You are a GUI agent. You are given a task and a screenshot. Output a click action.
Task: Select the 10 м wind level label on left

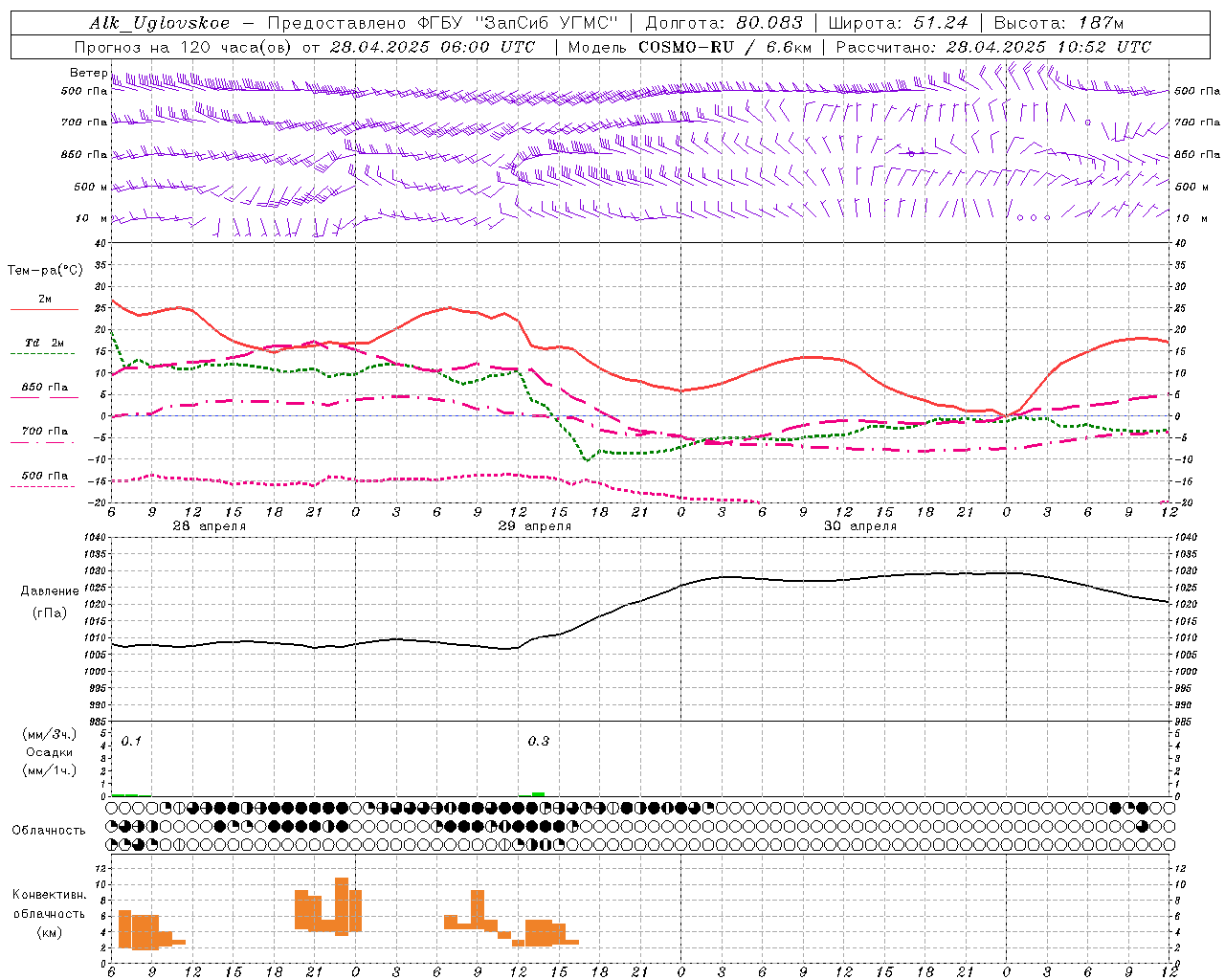(92, 218)
